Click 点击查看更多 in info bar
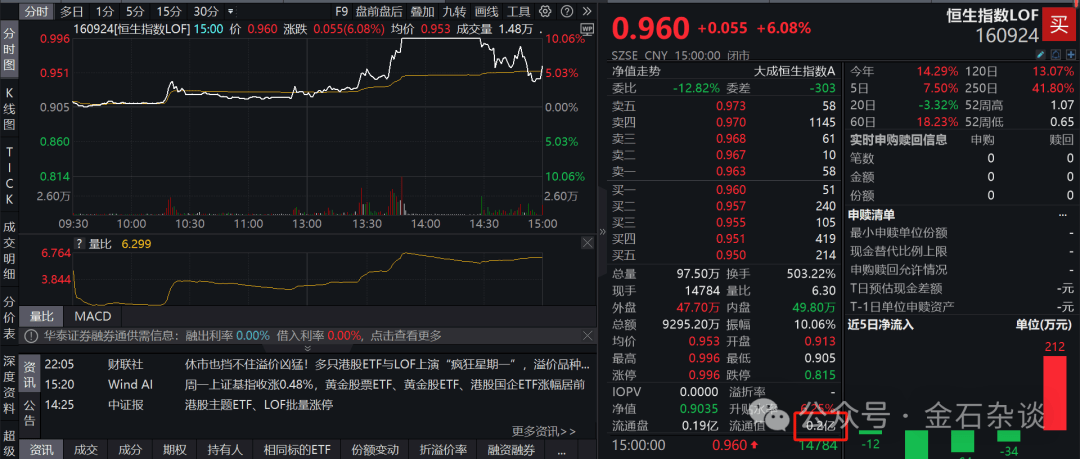The width and height of the screenshot is (1080, 459). click(404, 336)
